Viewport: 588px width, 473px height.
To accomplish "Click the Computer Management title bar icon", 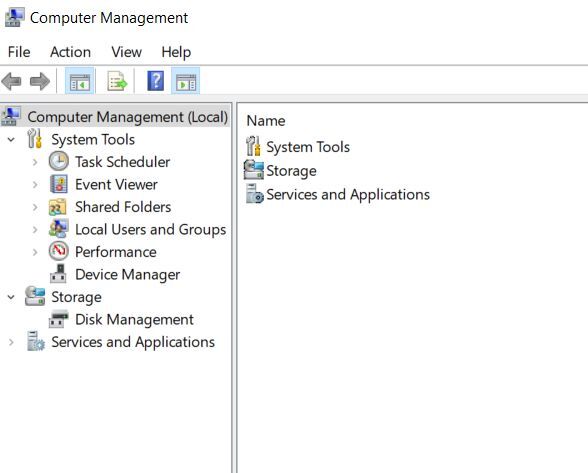I will [x=14, y=18].
